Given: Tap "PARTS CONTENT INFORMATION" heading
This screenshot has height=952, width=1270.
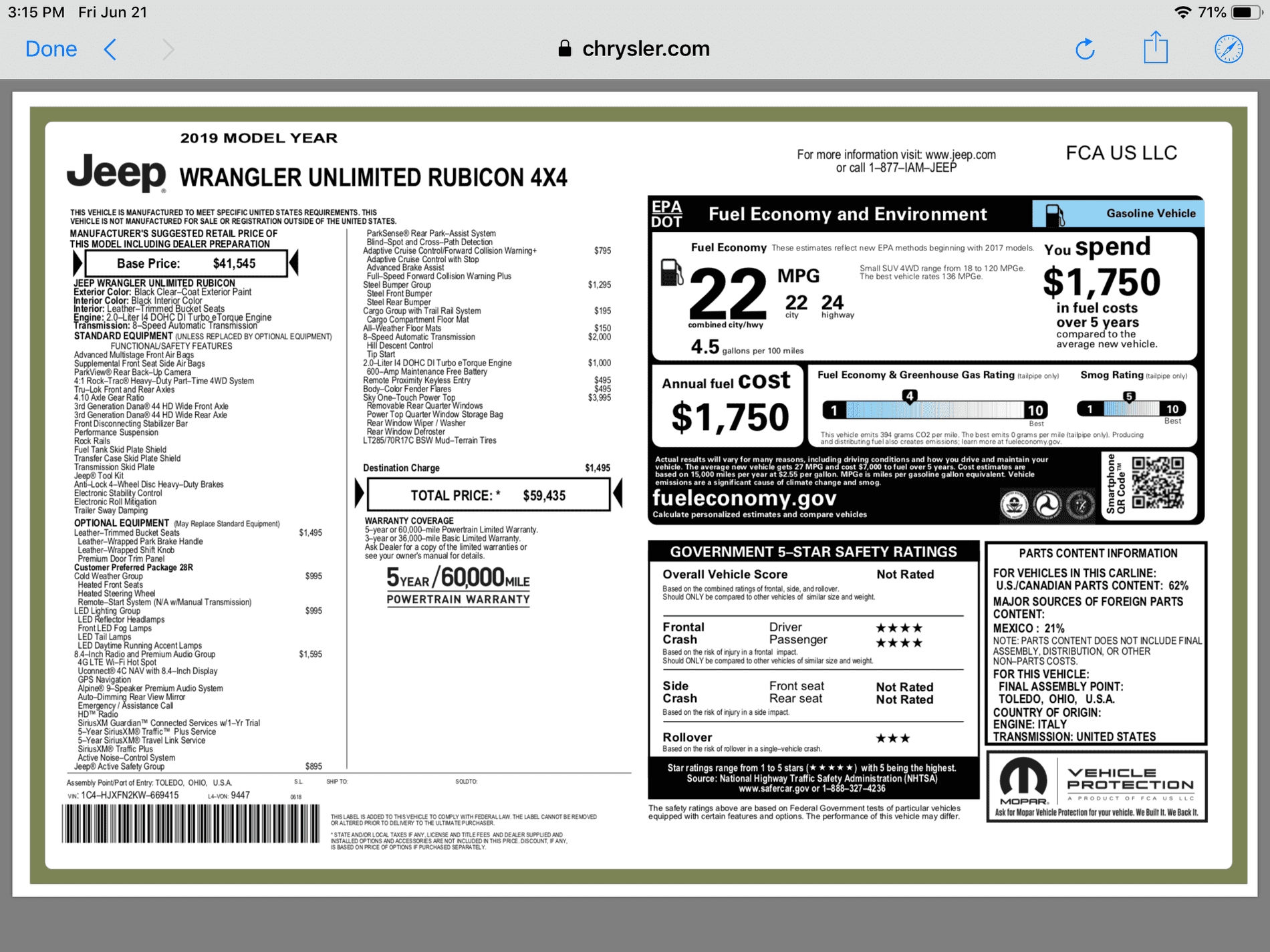Looking at the screenshot, I should point(1098,553).
